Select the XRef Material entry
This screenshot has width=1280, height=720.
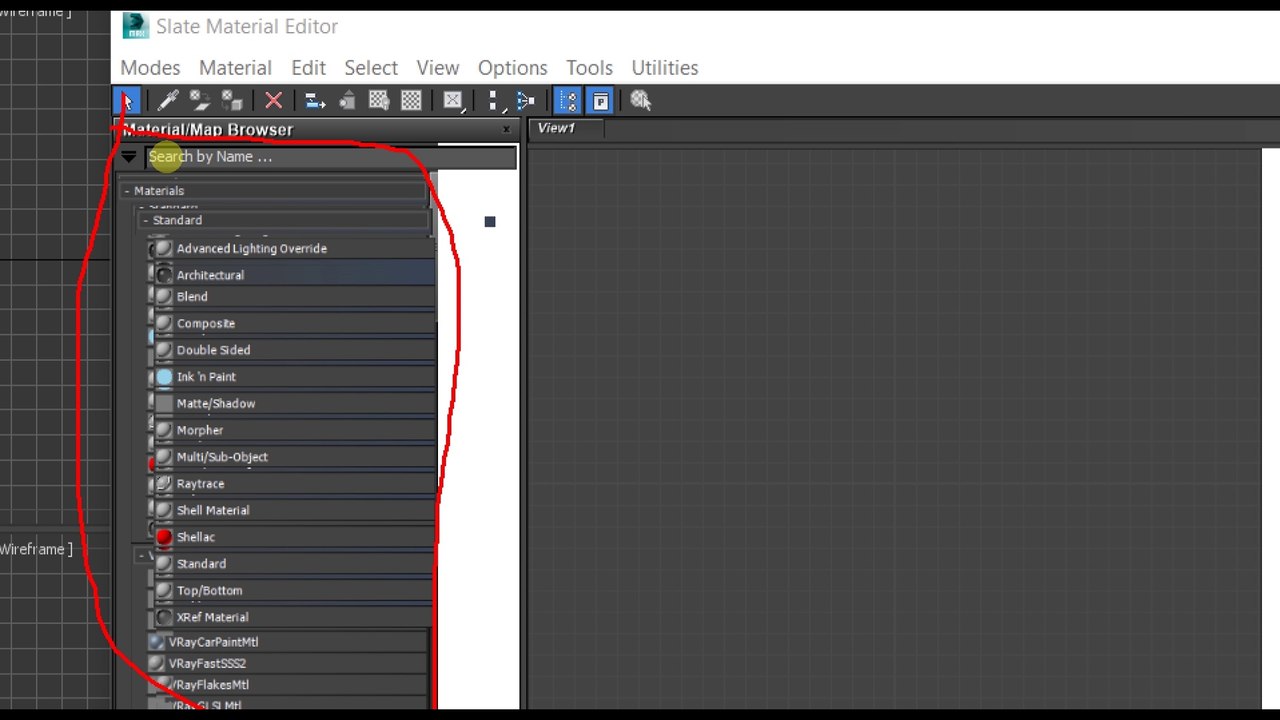pos(292,617)
